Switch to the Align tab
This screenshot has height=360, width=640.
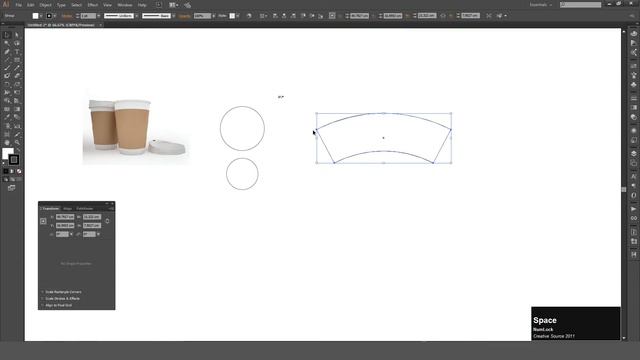67,209
